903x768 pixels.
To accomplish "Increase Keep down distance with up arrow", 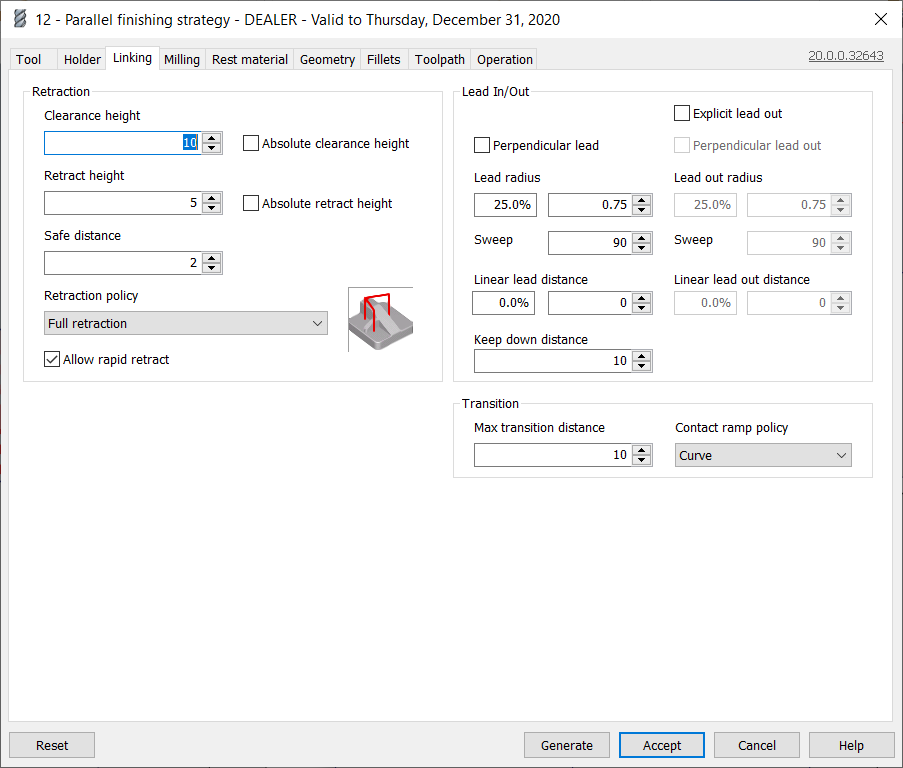I will (642, 356).
